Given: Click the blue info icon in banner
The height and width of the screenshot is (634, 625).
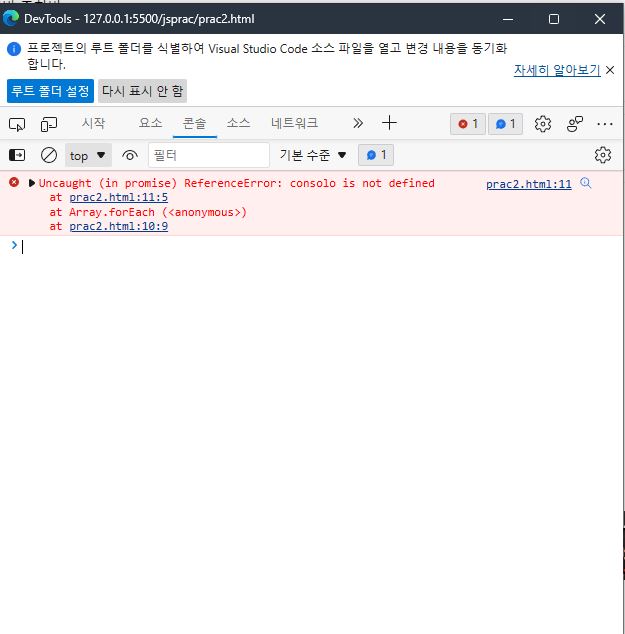Looking at the screenshot, I should [x=14, y=49].
